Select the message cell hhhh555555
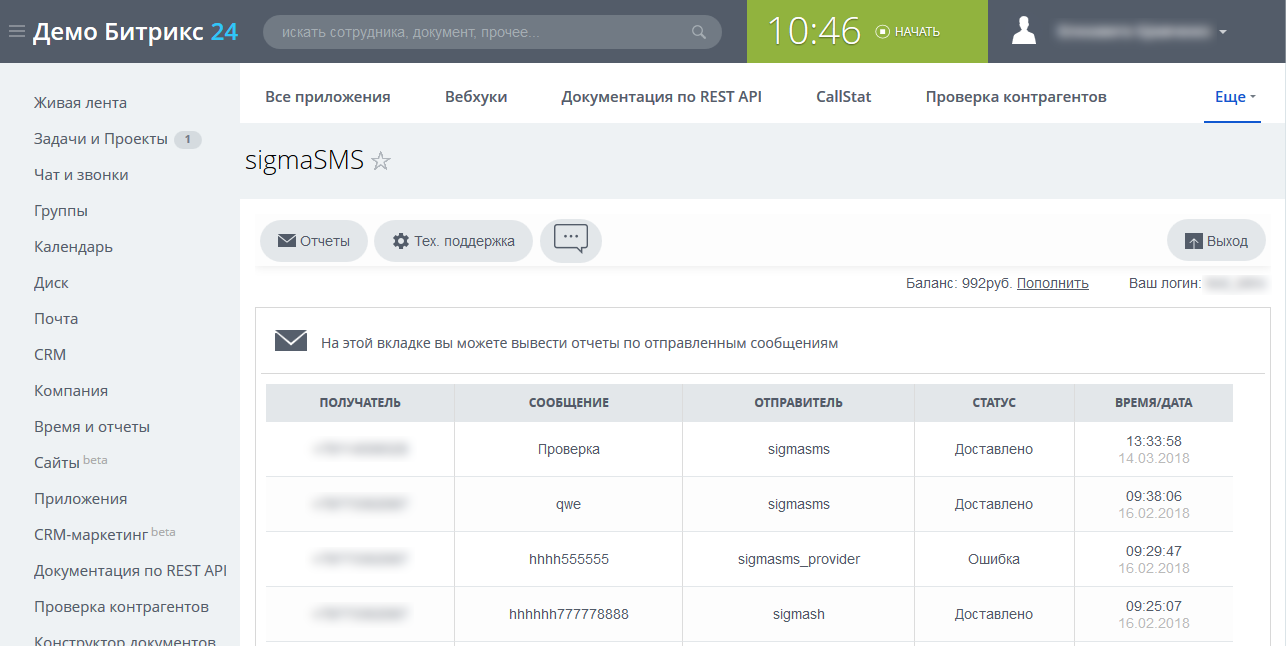Screen dimensions: 1286x646 point(569,559)
